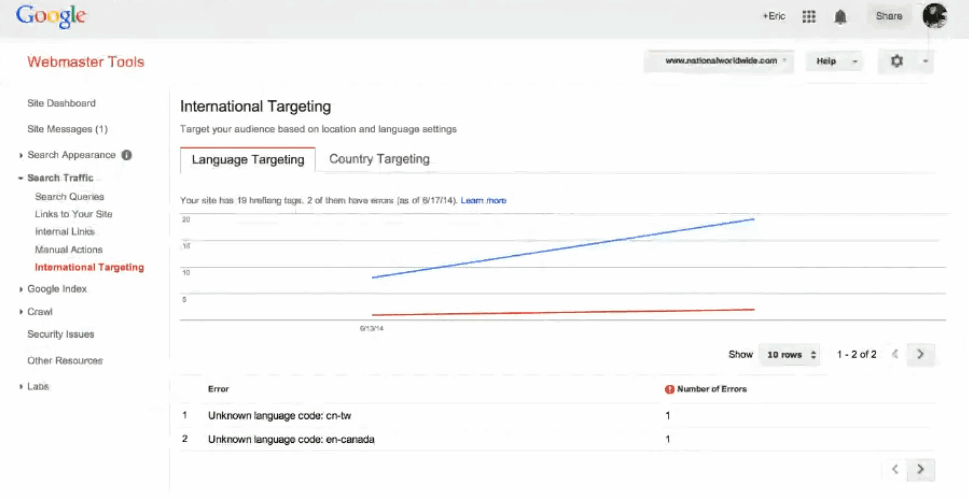The width and height of the screenshot is (969, 498).
Task: Click the notifications bell icon
Action: [x=840, y=17]
